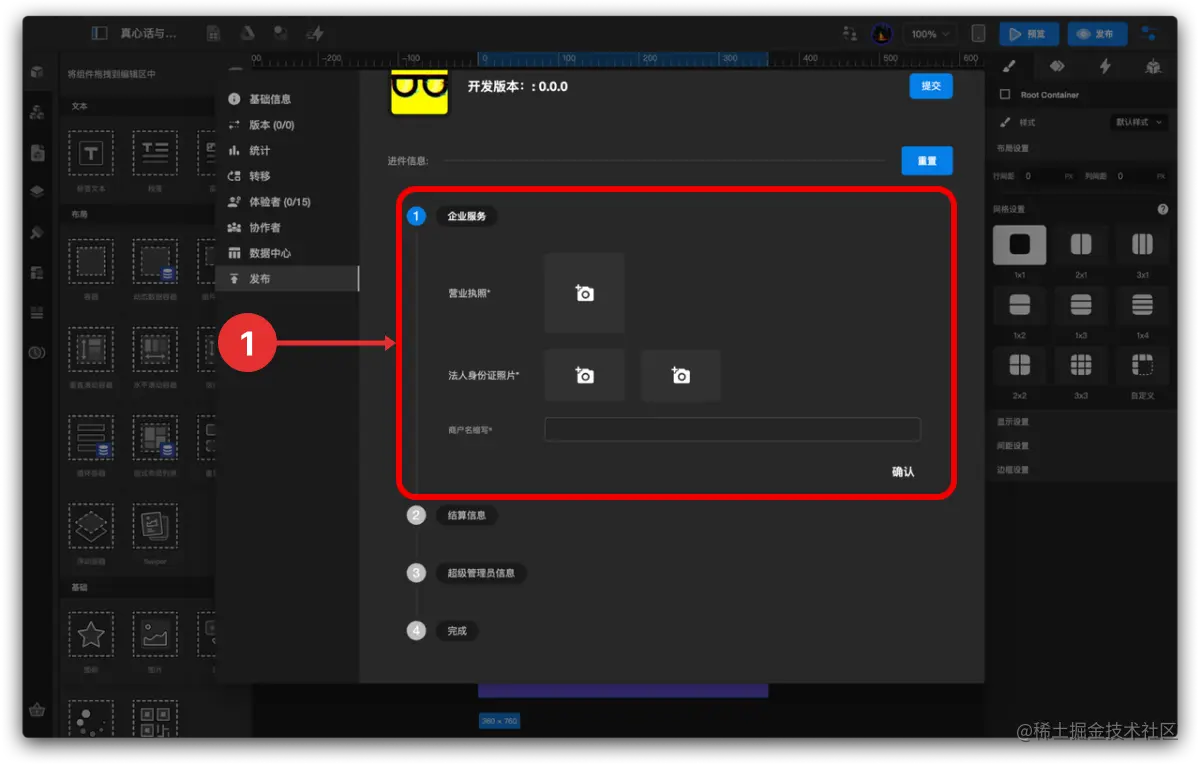This screenshot has width=1200, height=764.
Task: Select the title text component with T icon
Action: coord(91,153)
